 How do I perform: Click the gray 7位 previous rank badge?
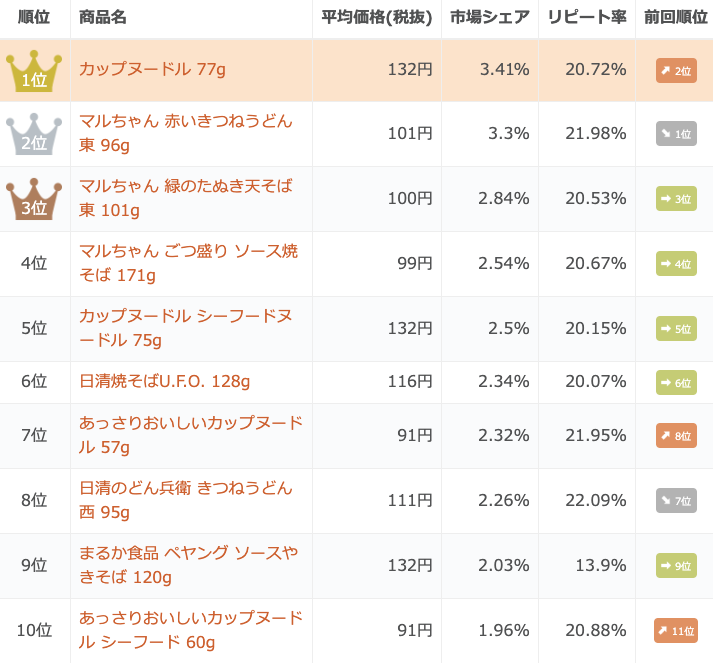[676, 501]
